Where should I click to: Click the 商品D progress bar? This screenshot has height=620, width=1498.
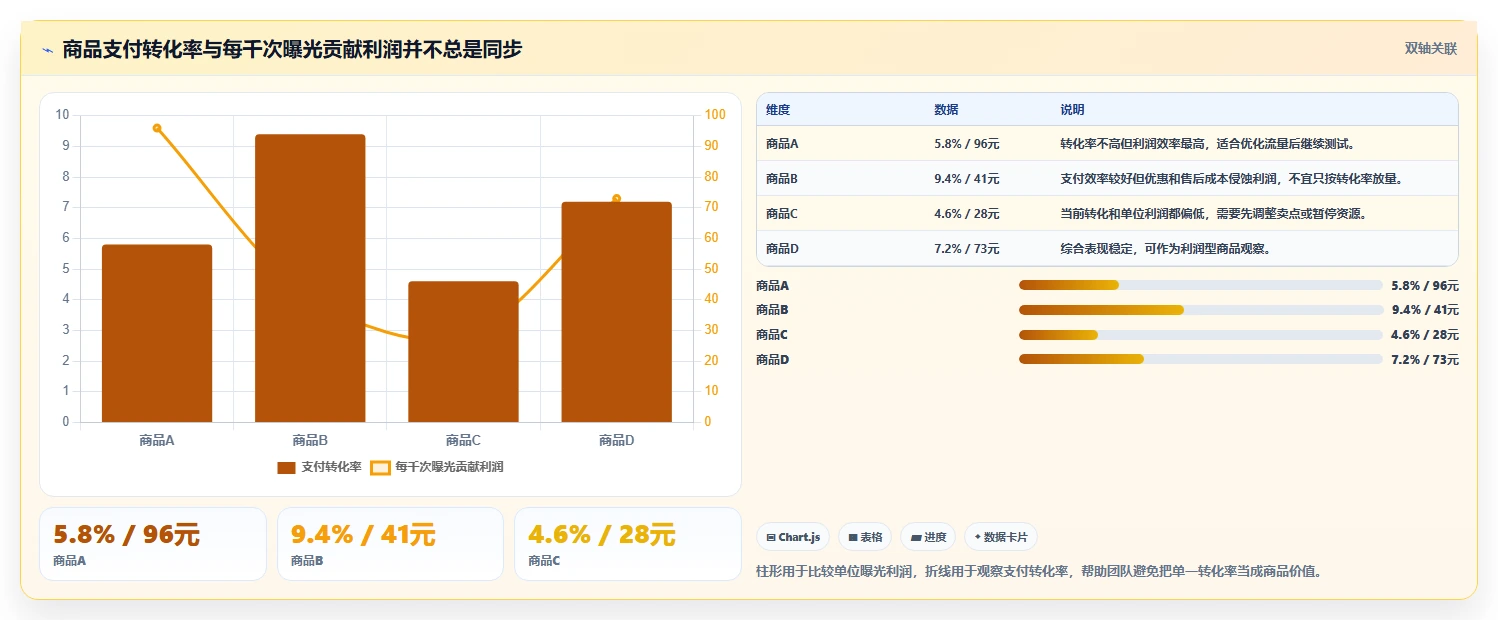tap(1201, 359)
